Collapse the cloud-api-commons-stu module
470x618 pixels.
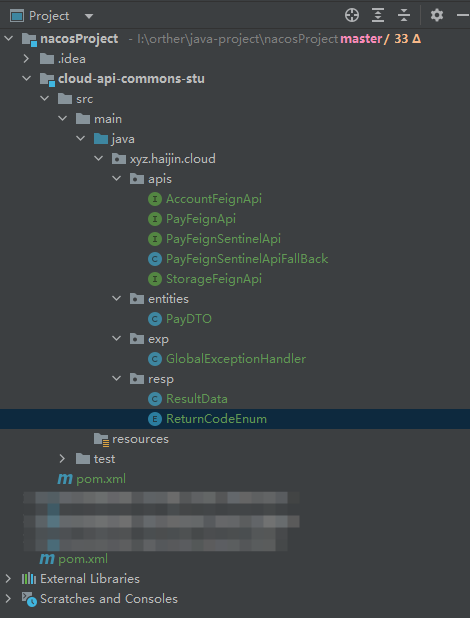pyautogui.click(x=26, y=78)
